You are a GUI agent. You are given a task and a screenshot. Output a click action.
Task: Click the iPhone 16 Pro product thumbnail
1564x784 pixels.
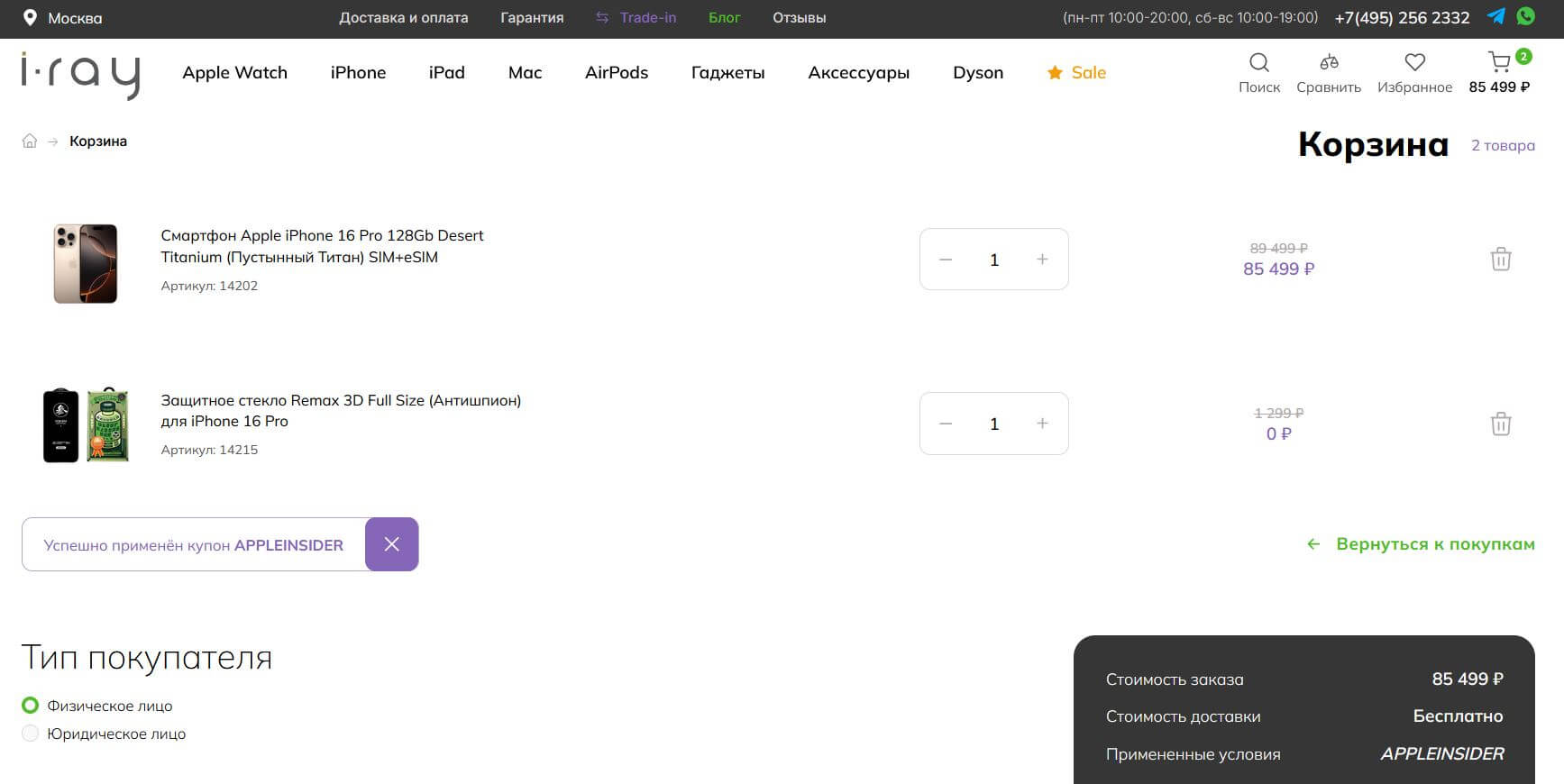tap(85, 263)
